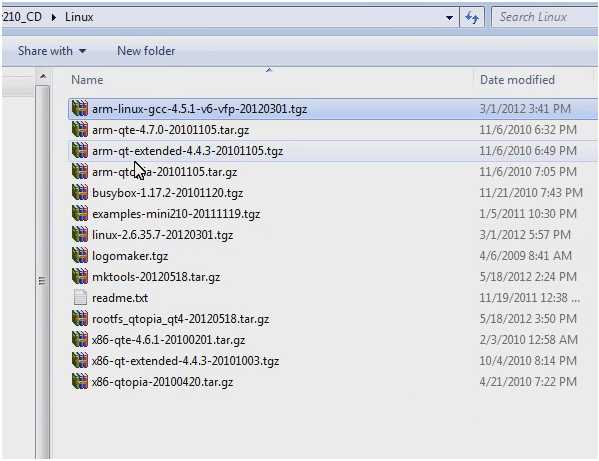This screenshot has width=599, height=461.
Task: Select file arm-qt-extended-4.4.3-20101105.tgz
Action: click(188, 151)
